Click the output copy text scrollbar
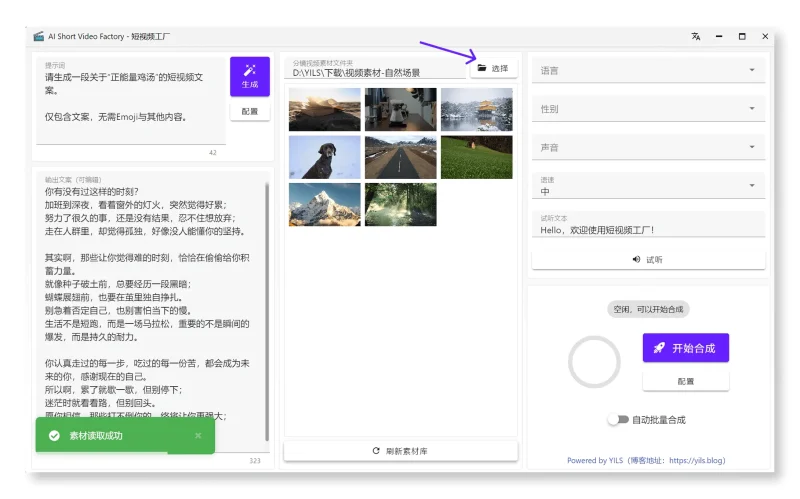The image size is (800, 499). (x=267, y=300)
